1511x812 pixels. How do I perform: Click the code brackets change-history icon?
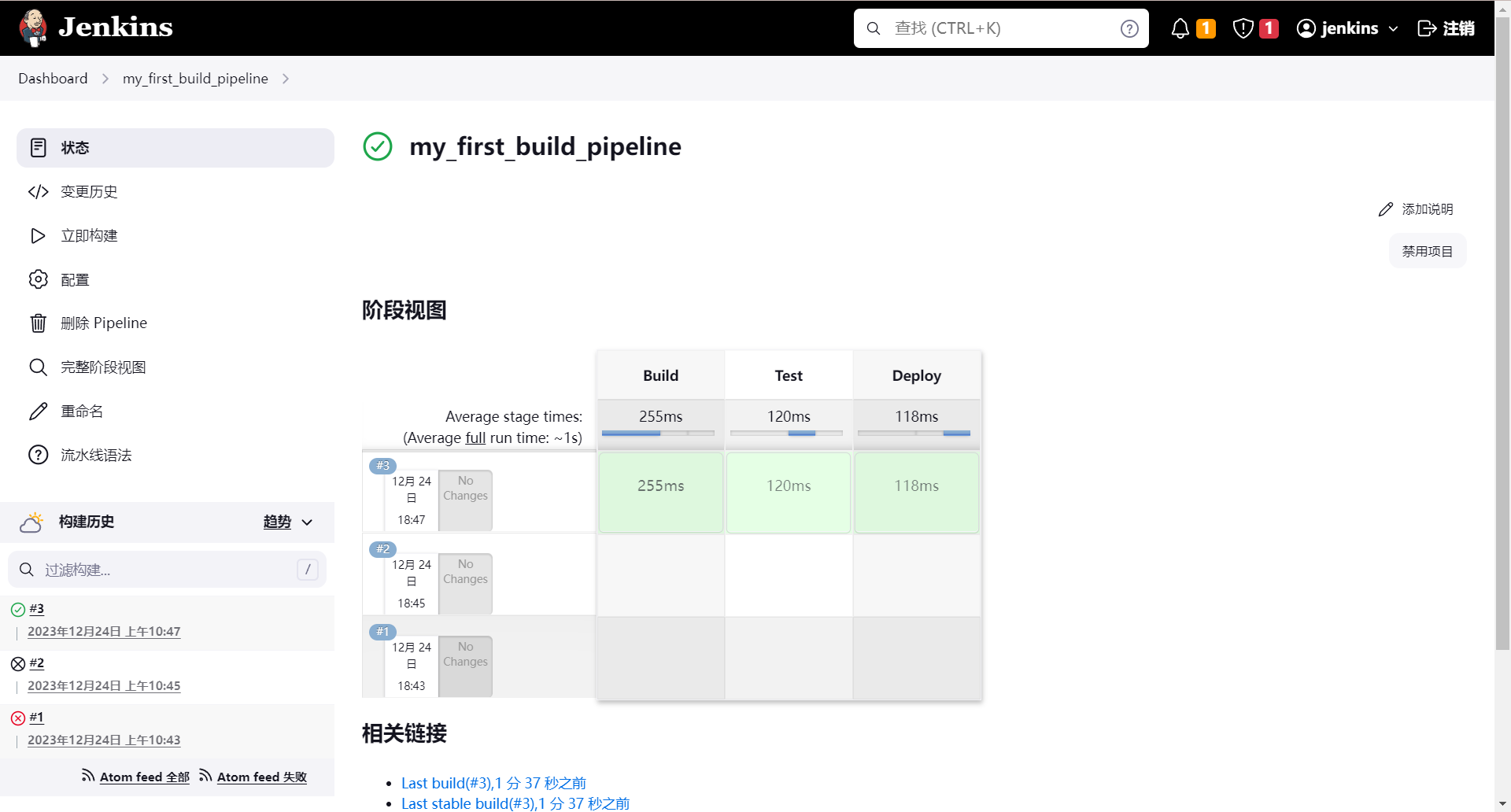click(x=38, y=192)
